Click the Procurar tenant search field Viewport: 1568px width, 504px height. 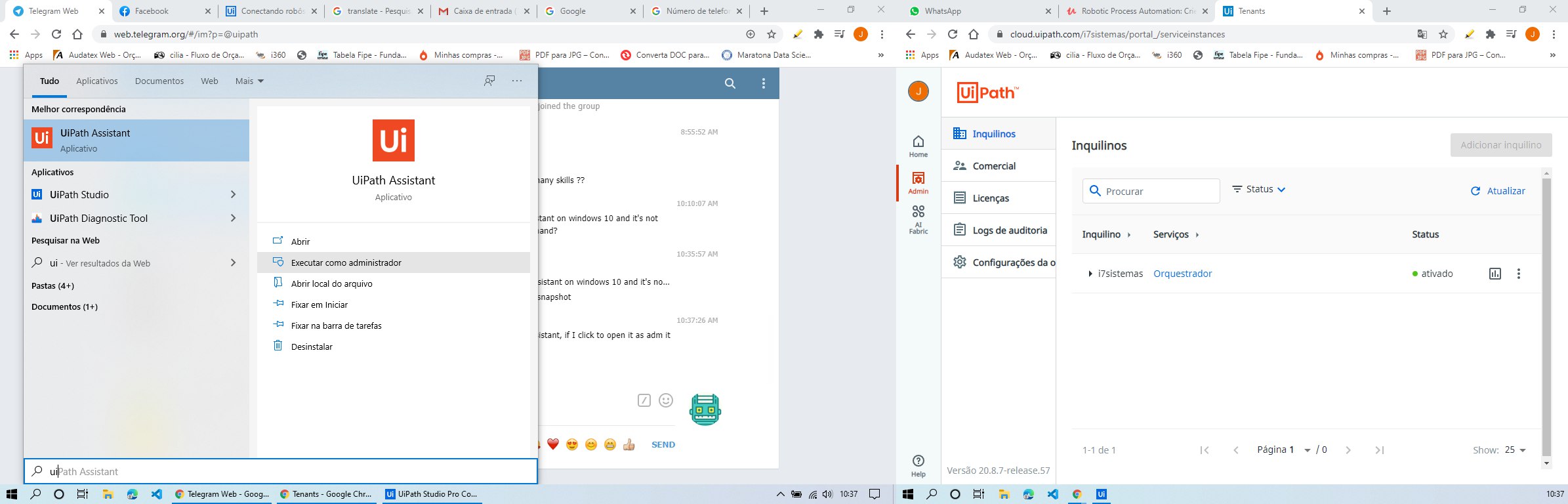(1151, 191)
